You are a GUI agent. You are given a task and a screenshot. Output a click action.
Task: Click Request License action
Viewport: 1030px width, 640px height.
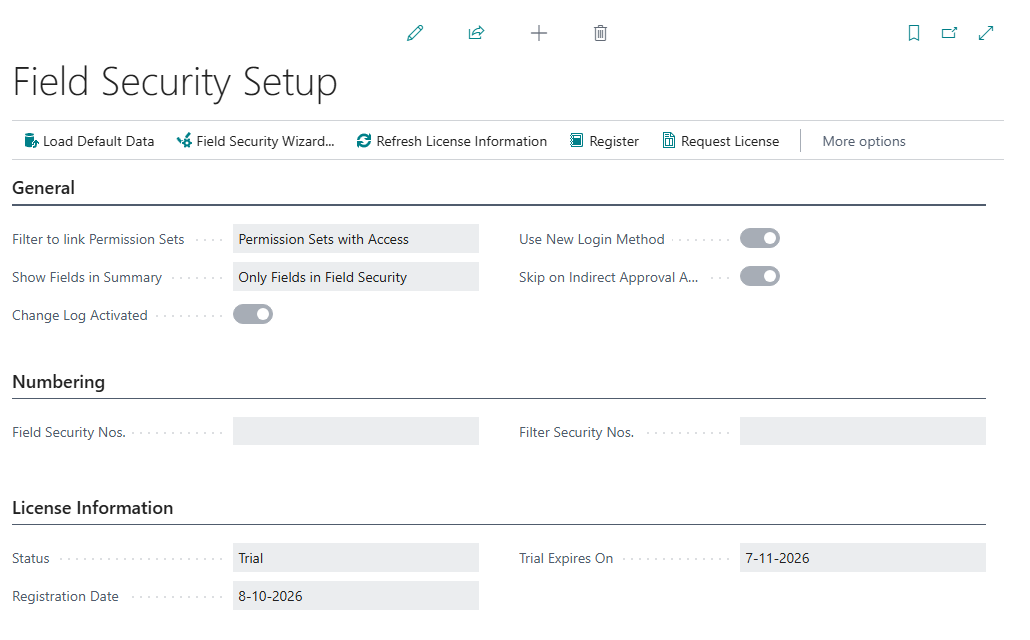[721, 141]
